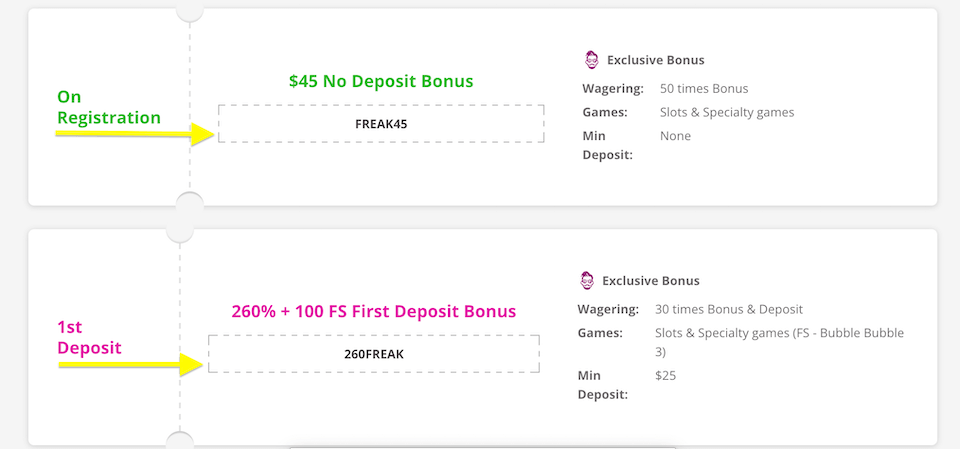Click the None minimum deposit value
The height and width of the screenshot is (449, 960).
675,136
